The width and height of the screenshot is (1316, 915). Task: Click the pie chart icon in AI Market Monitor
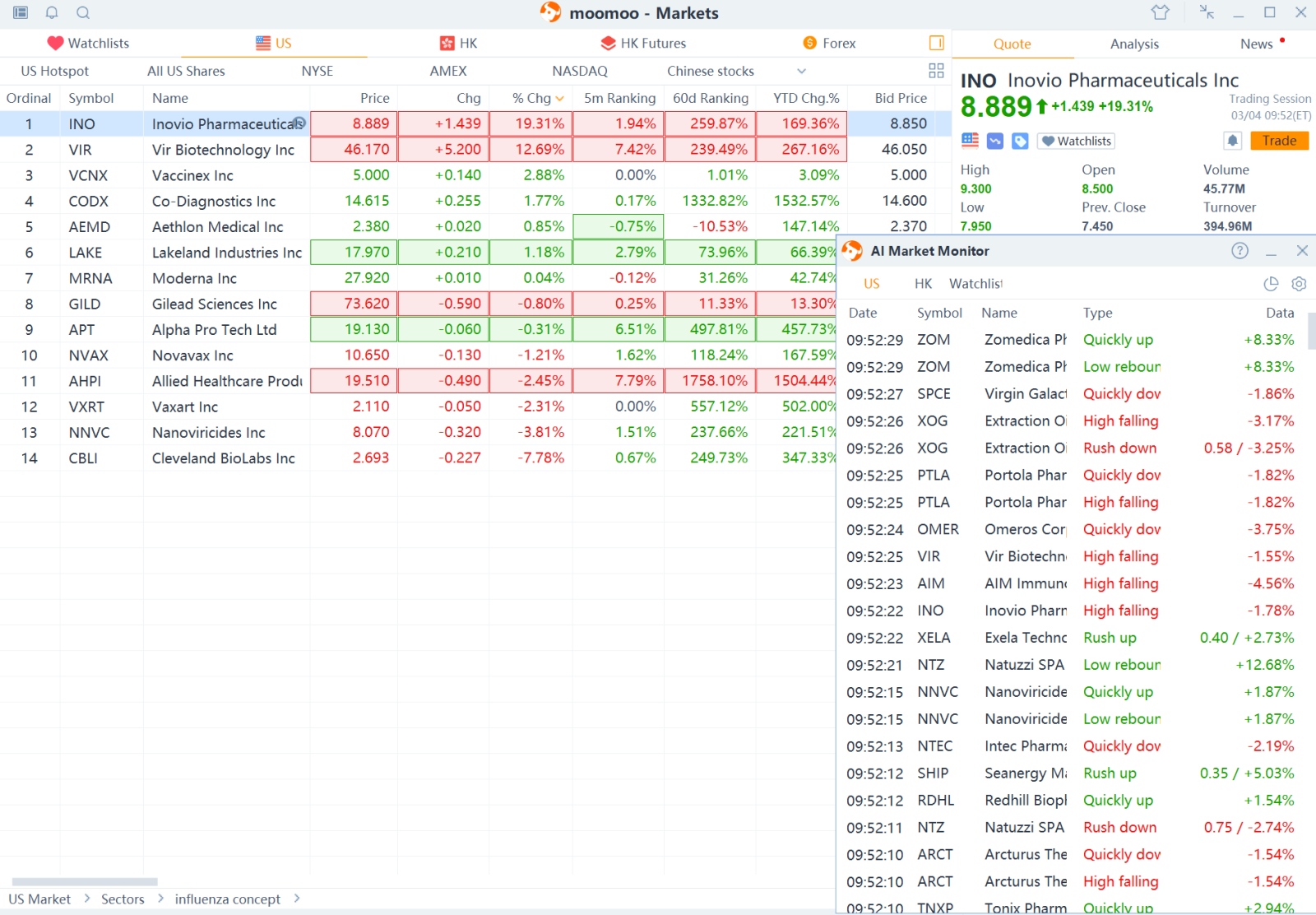pos(1271,284)
